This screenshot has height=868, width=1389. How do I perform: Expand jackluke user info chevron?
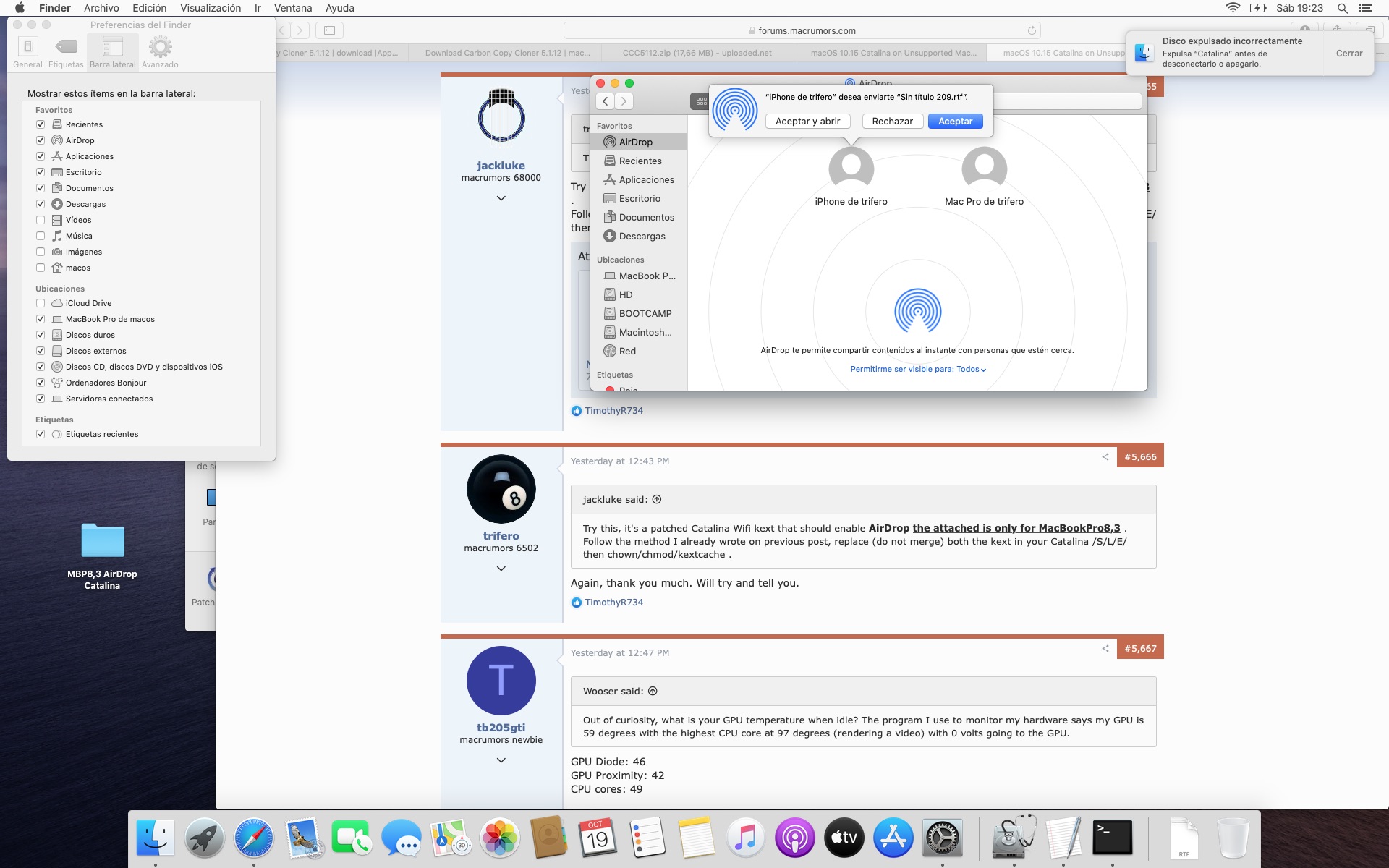(501, 198)
